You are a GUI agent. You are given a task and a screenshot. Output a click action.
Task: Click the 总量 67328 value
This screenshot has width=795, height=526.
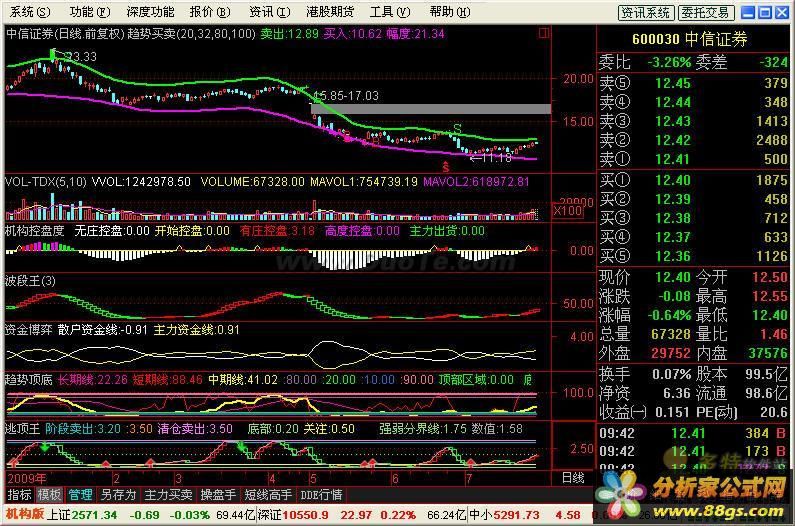[x=671, y=334]
